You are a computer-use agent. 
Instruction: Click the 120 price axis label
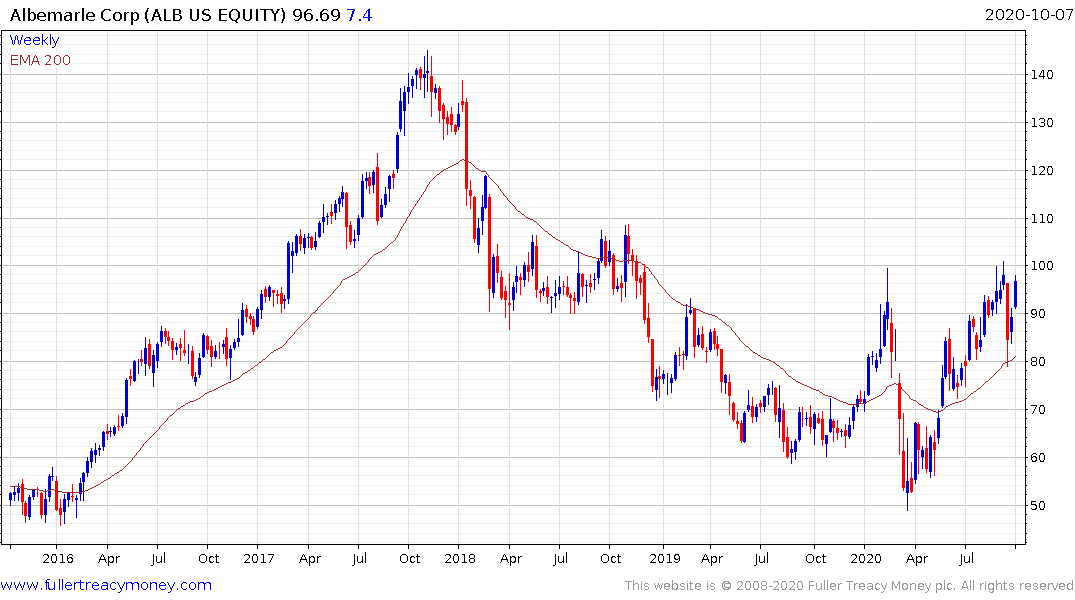[1042, 171]
